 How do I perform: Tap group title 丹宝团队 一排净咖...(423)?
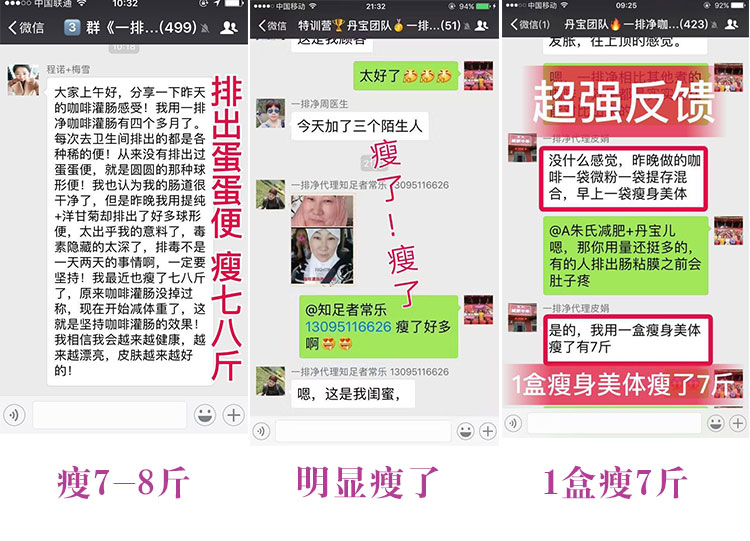(x=636, y=24)
